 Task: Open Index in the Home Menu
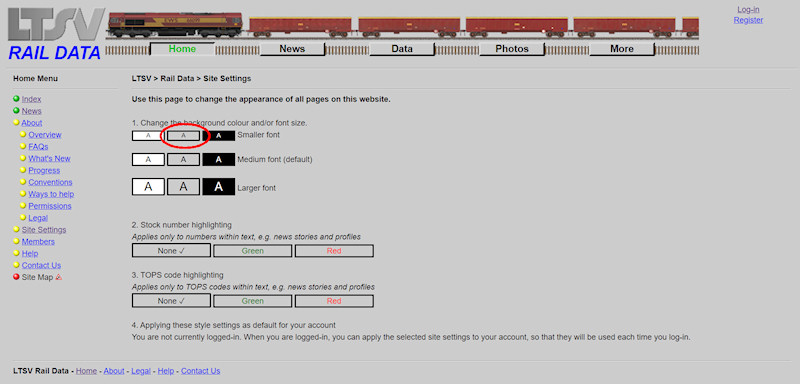click(x=31, y=99)
